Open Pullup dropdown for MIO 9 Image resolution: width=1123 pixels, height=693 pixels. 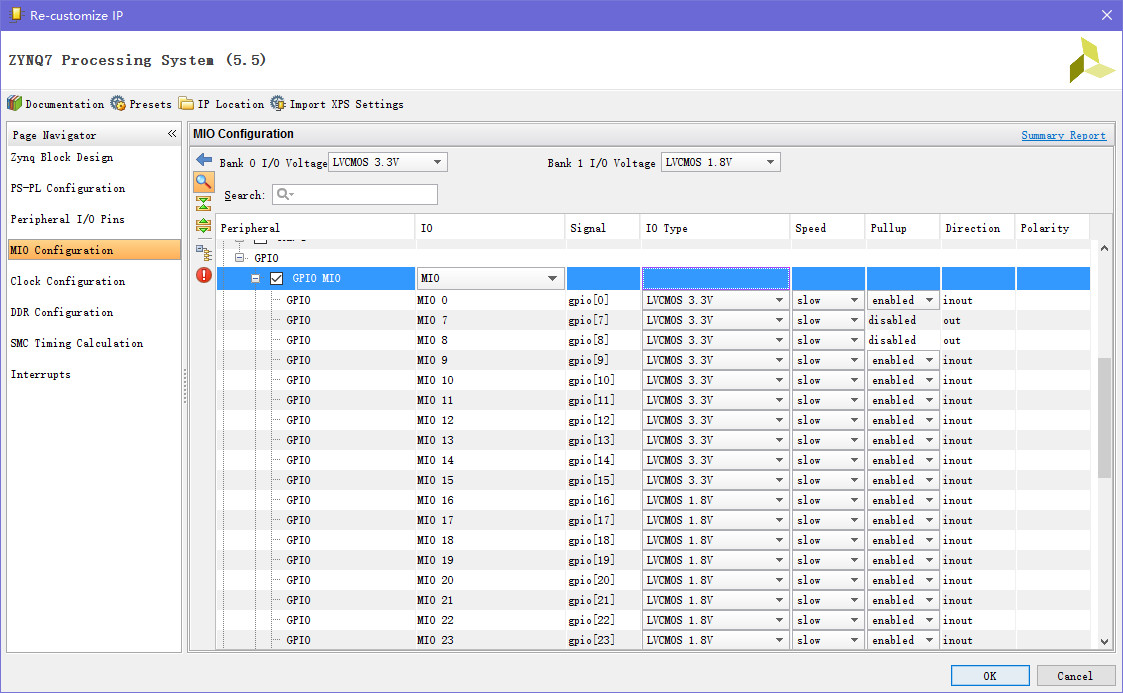pos(902,361)
